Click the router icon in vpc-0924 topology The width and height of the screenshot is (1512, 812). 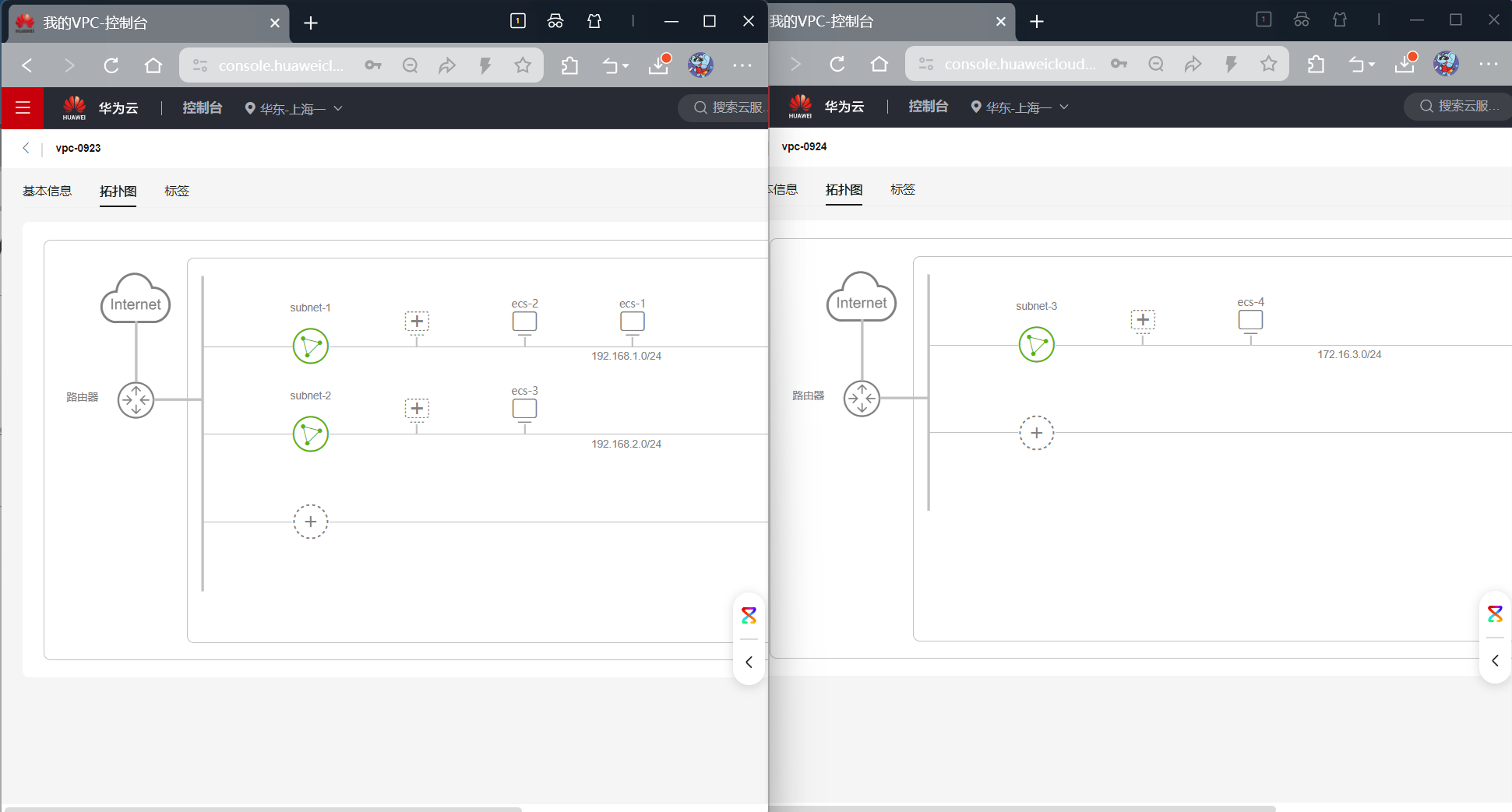pyautogui.click(x=862, y=399)
